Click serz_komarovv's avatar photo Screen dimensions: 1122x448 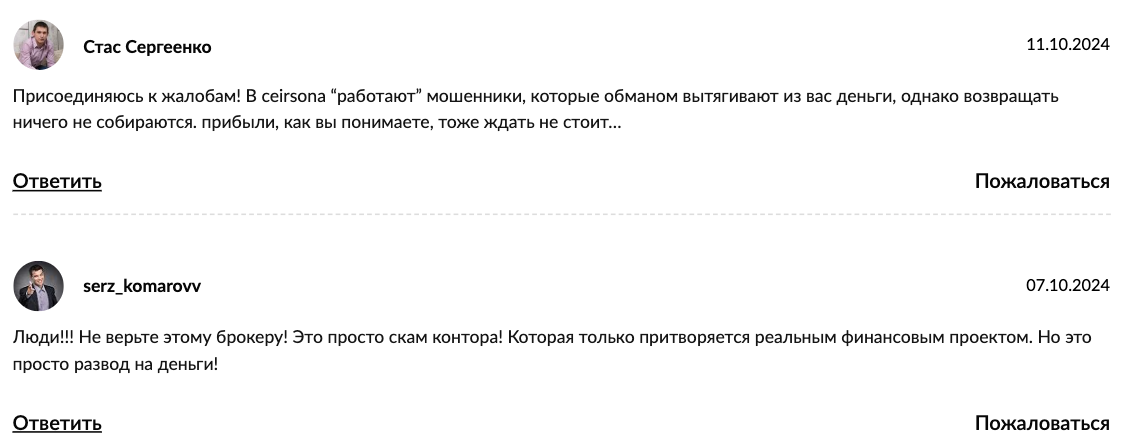coord(39,286)
